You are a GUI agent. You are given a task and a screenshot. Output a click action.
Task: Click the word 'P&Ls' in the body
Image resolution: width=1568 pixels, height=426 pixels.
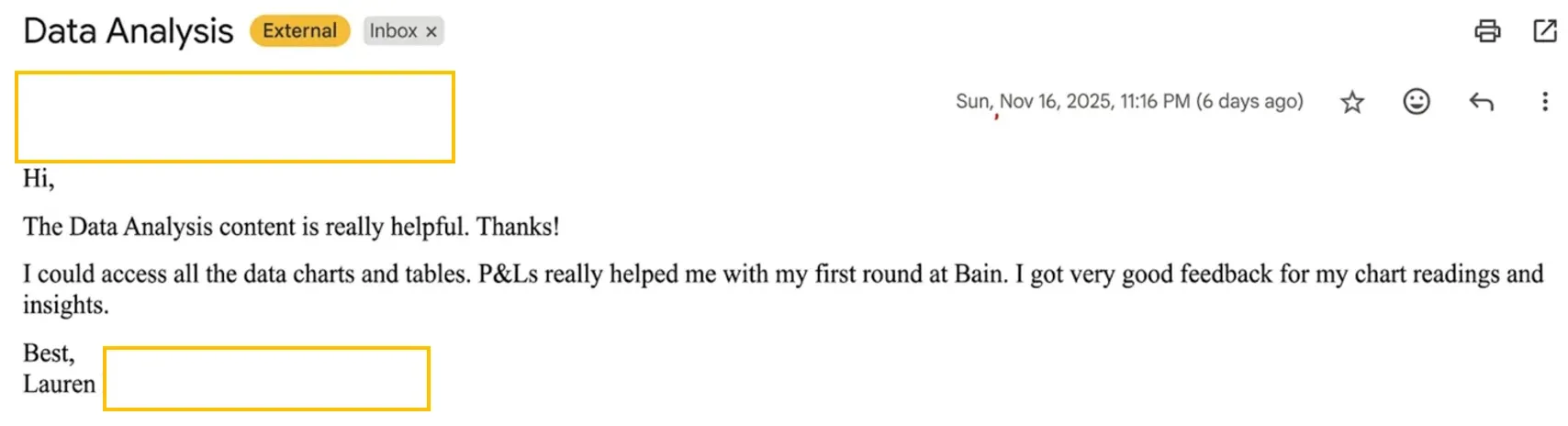pos(507,274)
